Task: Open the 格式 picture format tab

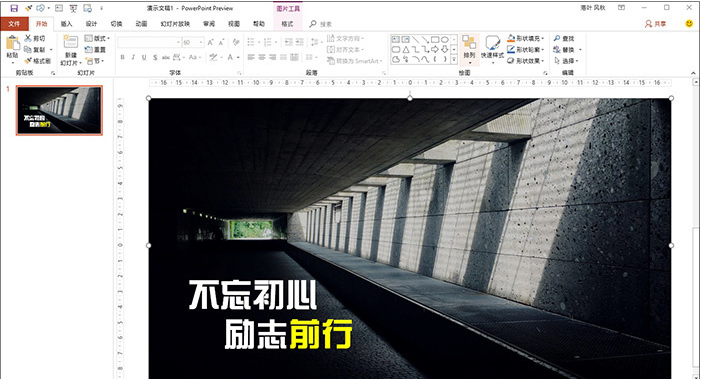Action: point(287,24)
